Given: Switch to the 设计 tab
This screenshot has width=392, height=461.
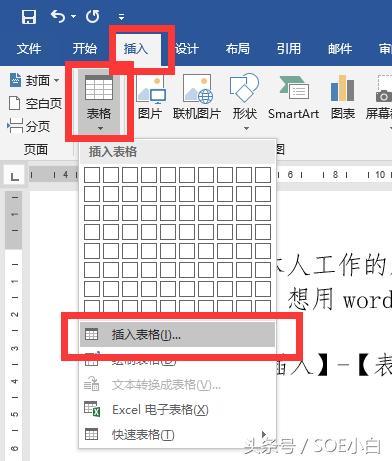Looking at the screenshot, I should point(187,49).
